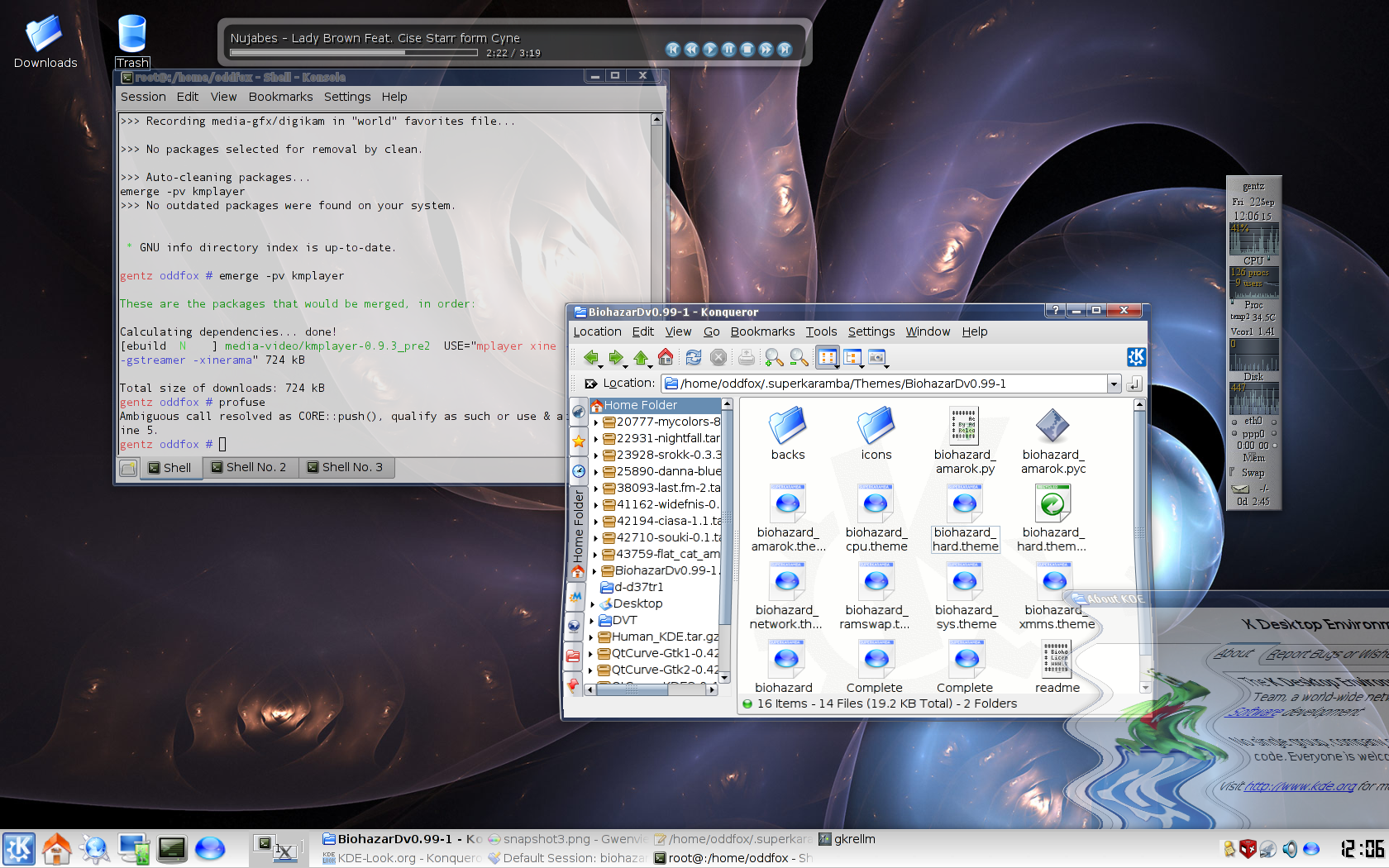Click the Stop loading icon in Konqueror
This screenshot has height=868, width=1389.
tap(718, 357)
